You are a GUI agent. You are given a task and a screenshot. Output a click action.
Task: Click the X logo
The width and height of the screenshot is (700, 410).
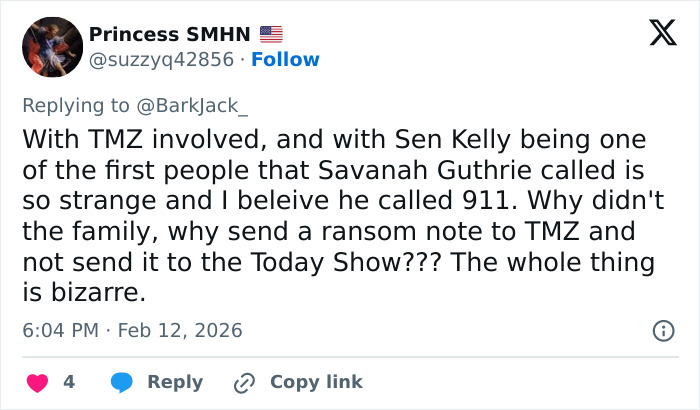pyautogui.click(x=656, y=34)
